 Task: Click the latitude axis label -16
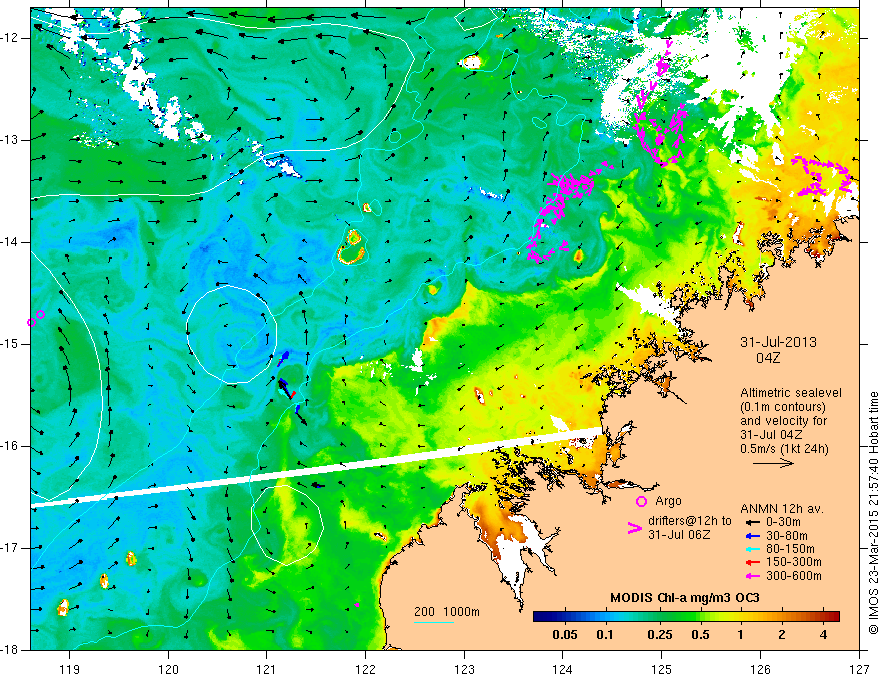pos(10,446)
